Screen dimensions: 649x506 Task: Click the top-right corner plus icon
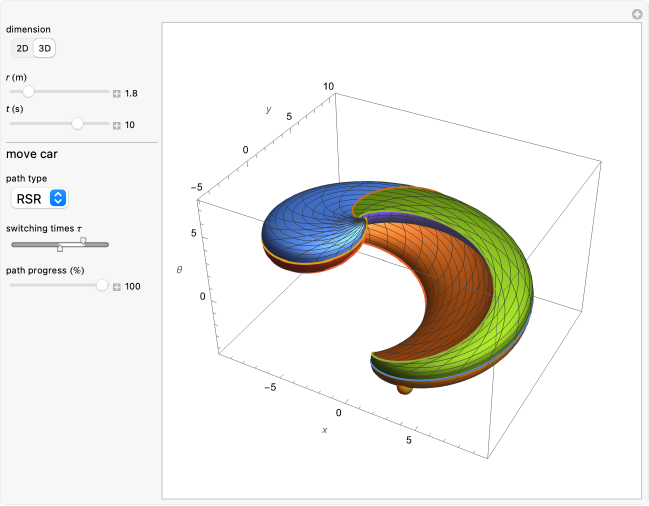[636, 14]
